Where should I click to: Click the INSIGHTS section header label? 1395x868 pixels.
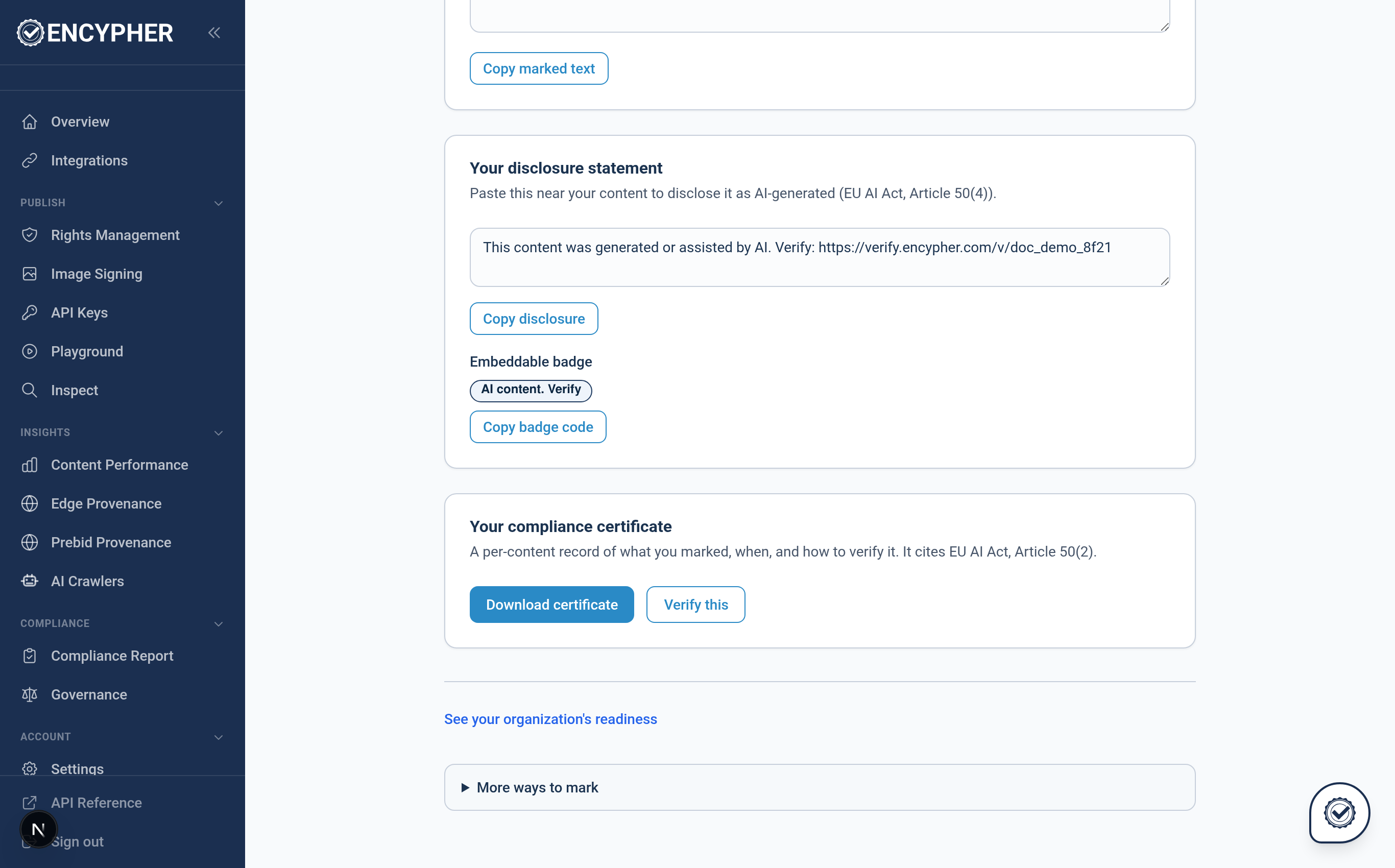coord(45,432)
